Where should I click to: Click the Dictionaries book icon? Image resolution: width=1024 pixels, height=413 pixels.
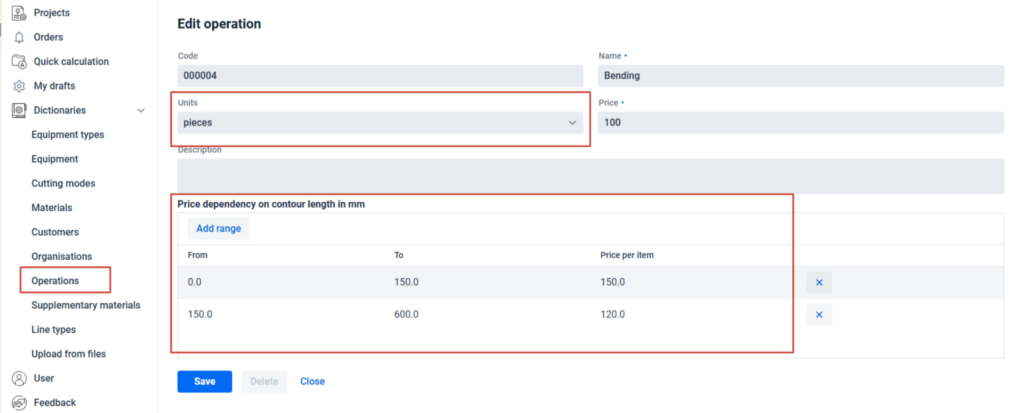[x=18, y=110]
